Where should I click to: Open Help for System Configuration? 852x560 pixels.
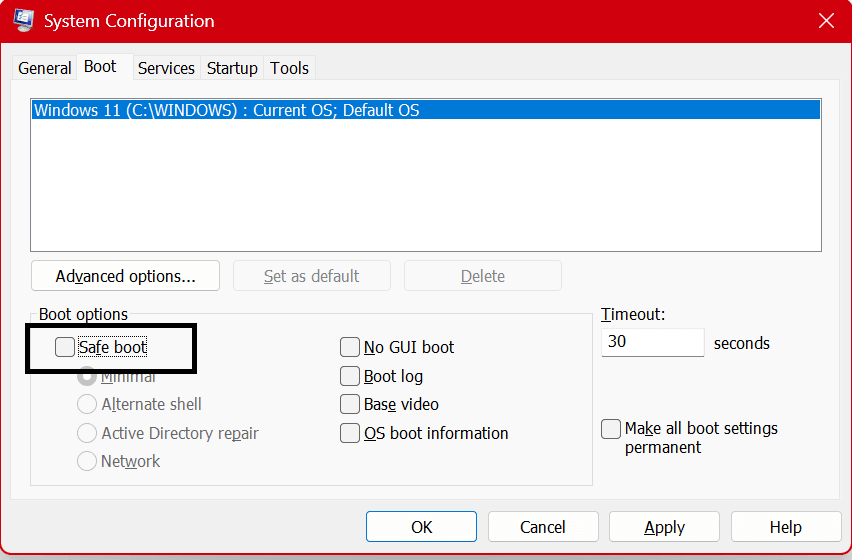[x=786, y=526]
